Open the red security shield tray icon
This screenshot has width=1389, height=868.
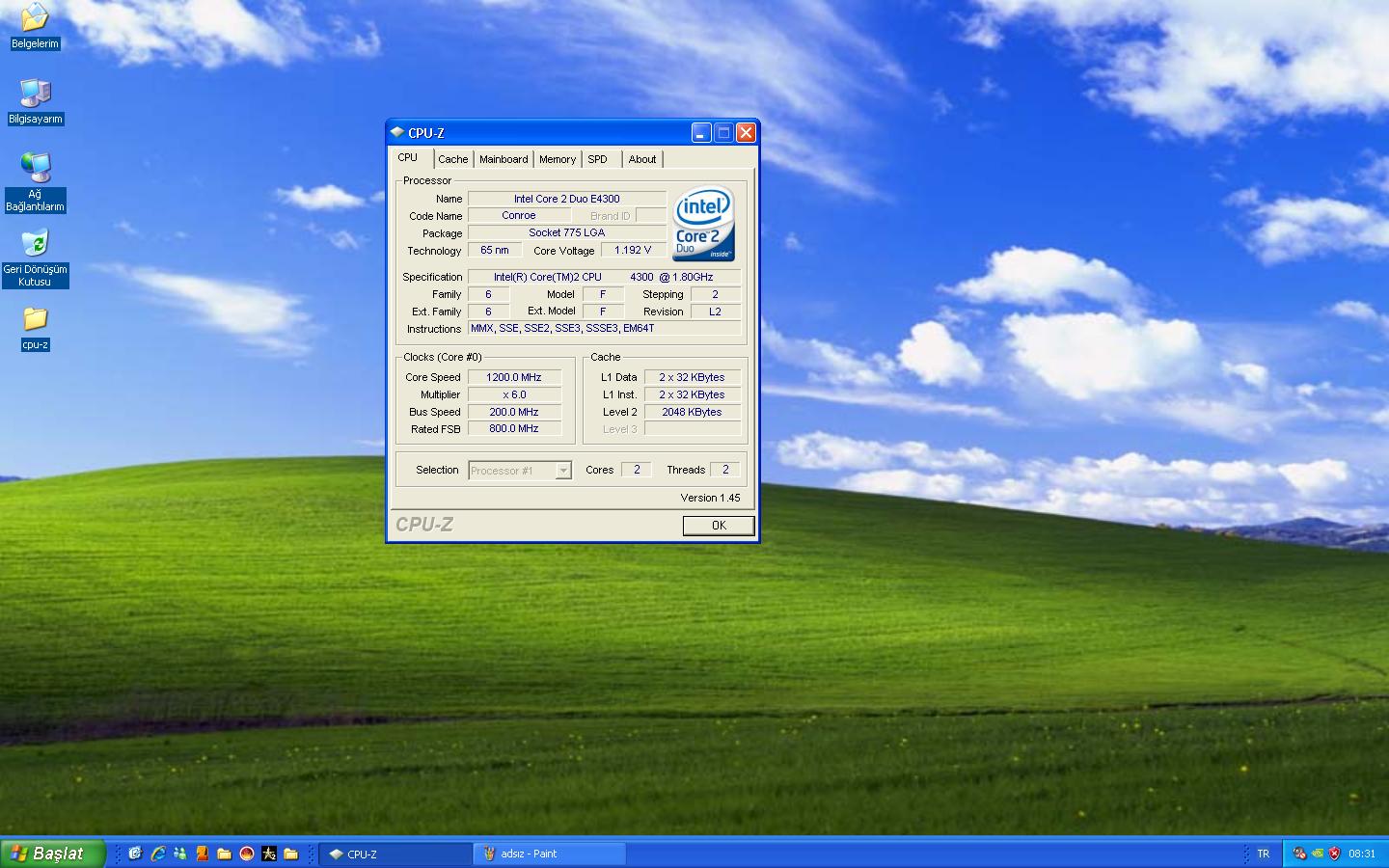[1335, 854]
